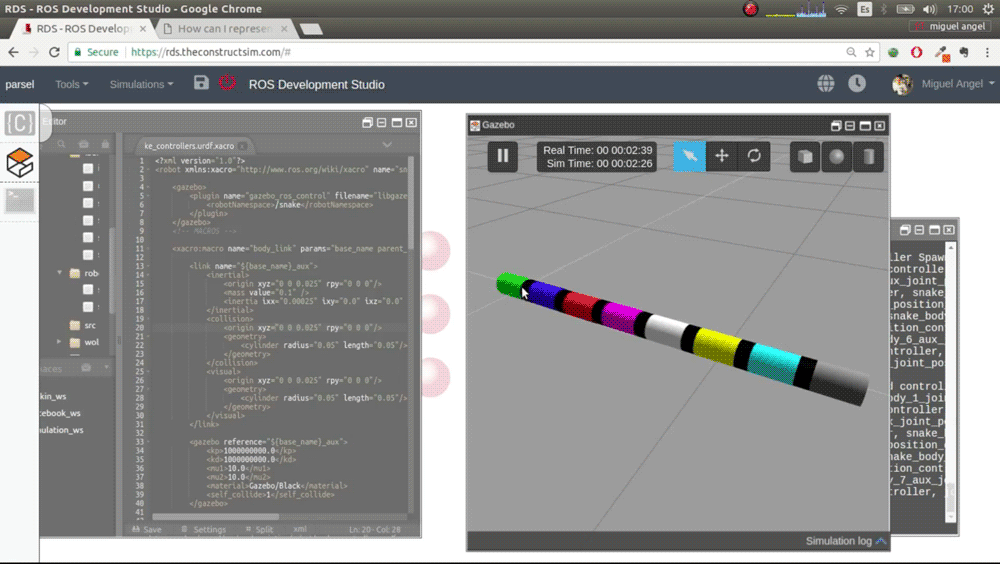This screenshot has width=1000, height=564.
Task: Activate the Gazebo translate mode tool
Action: tap(722, 156)
